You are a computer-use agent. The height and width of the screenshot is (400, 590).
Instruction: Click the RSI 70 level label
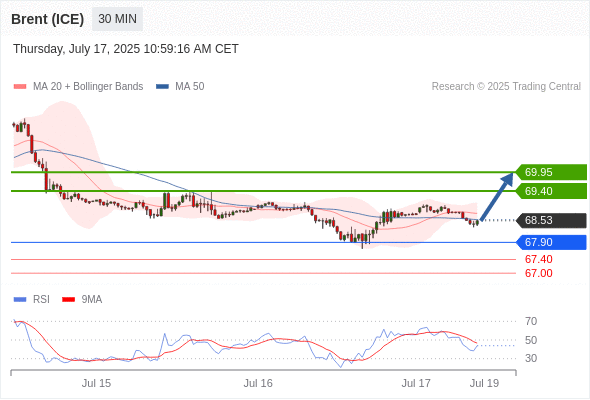point(531,322)
